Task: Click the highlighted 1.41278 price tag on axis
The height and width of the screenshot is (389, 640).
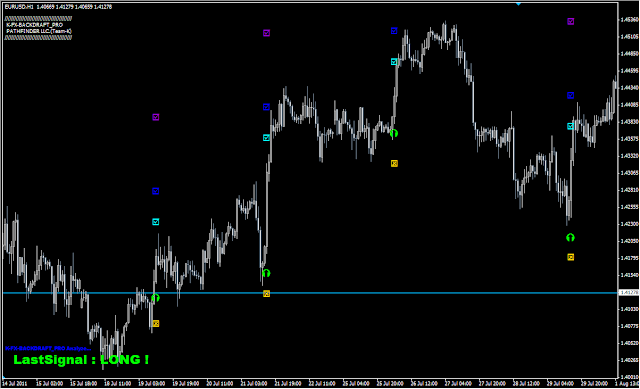Action: pos(629,292)
